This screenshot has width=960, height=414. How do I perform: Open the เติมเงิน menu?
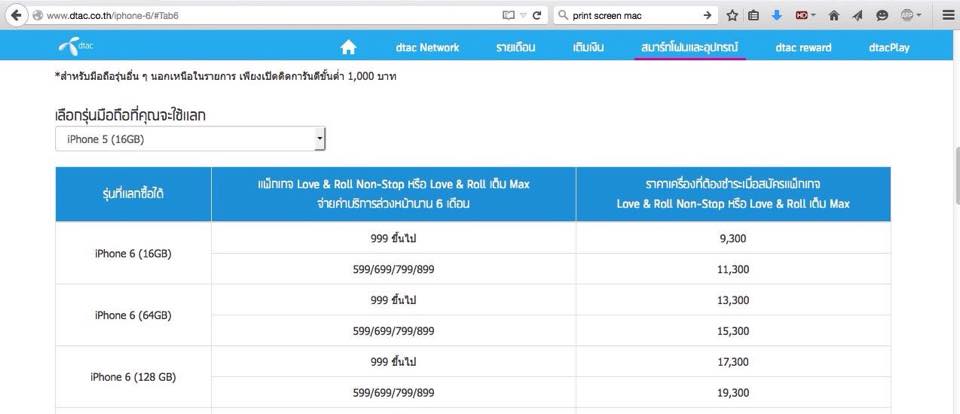(x=588, y=47)
